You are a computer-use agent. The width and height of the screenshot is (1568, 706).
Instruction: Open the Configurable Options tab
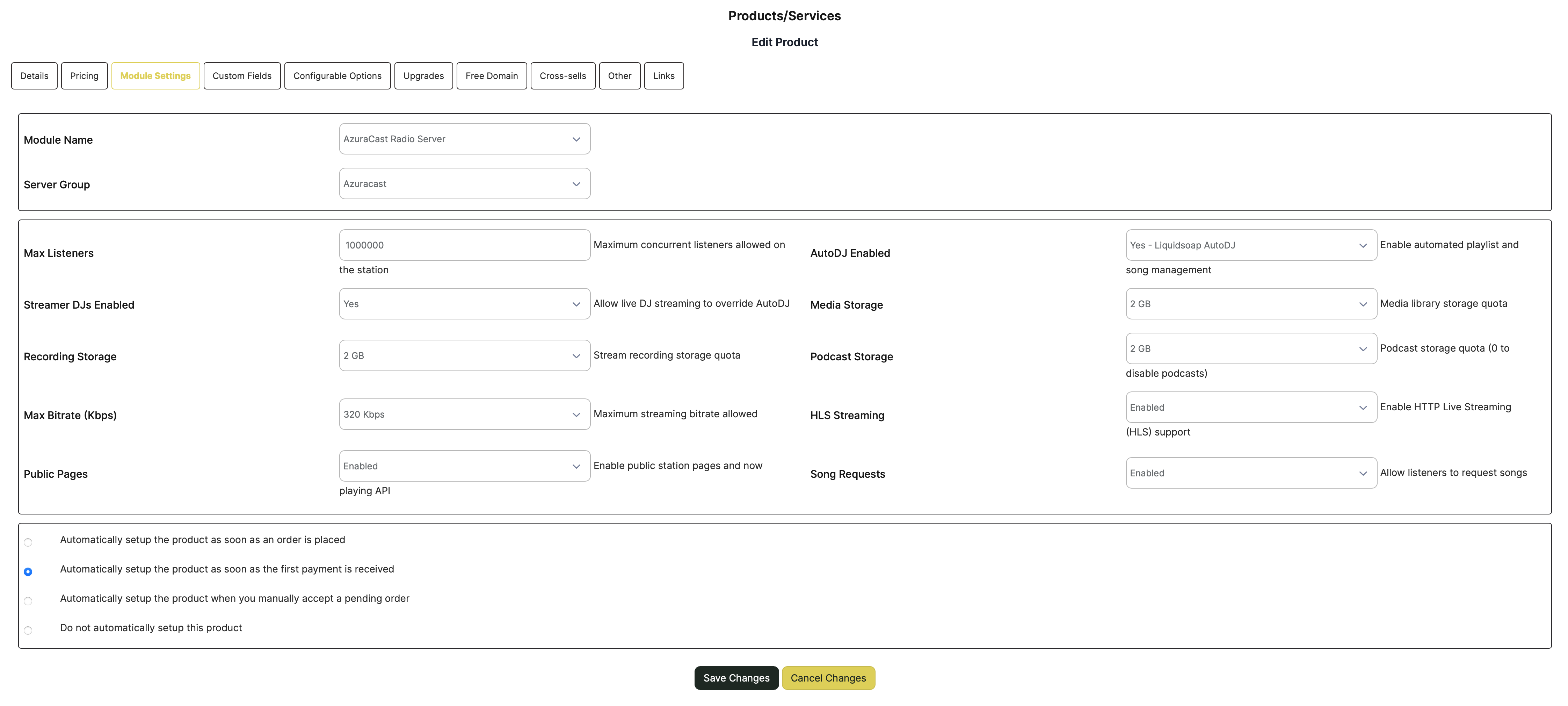point(337,75)
